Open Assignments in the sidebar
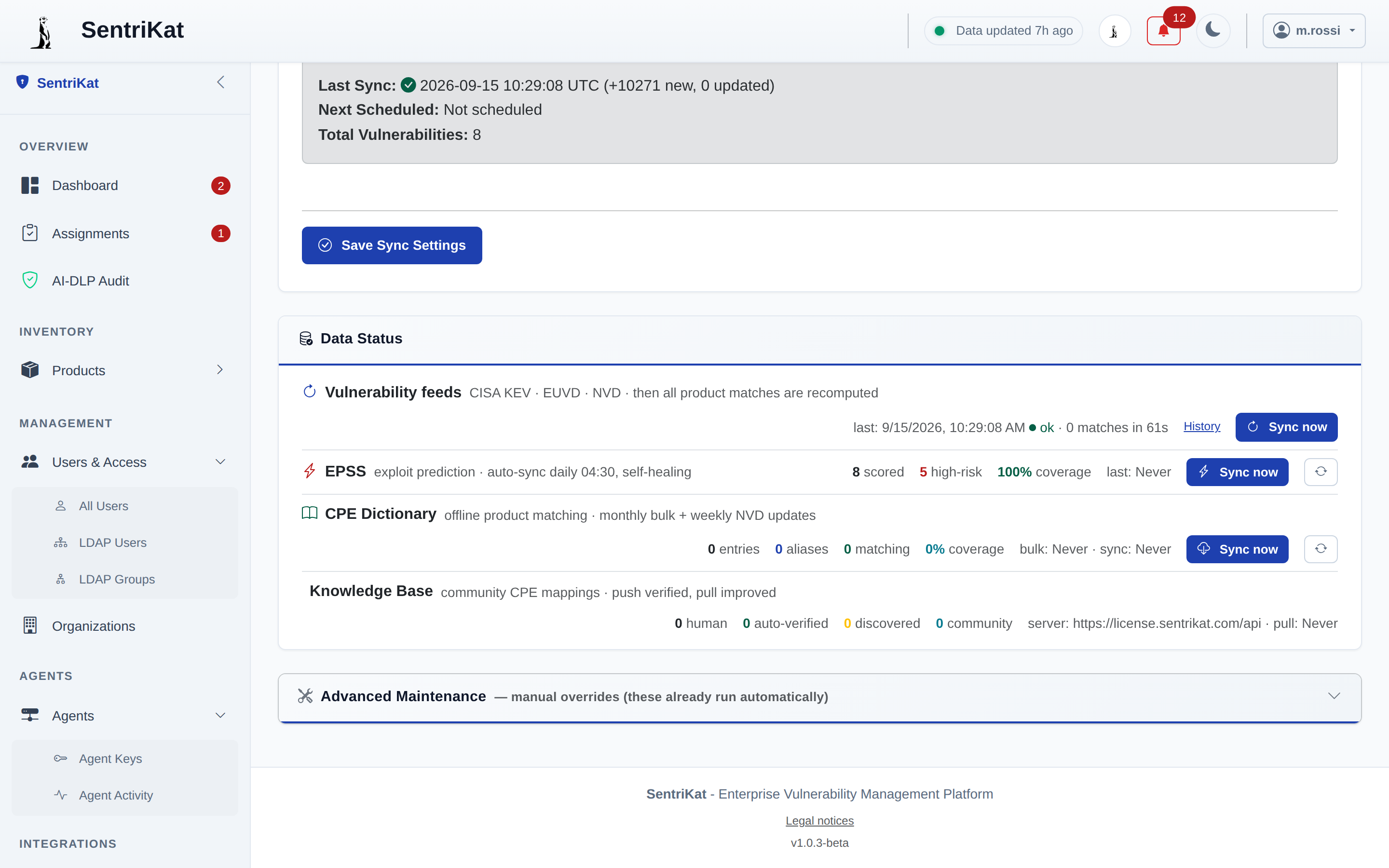Screen dimensions: 1389x868 pos(125,234)
